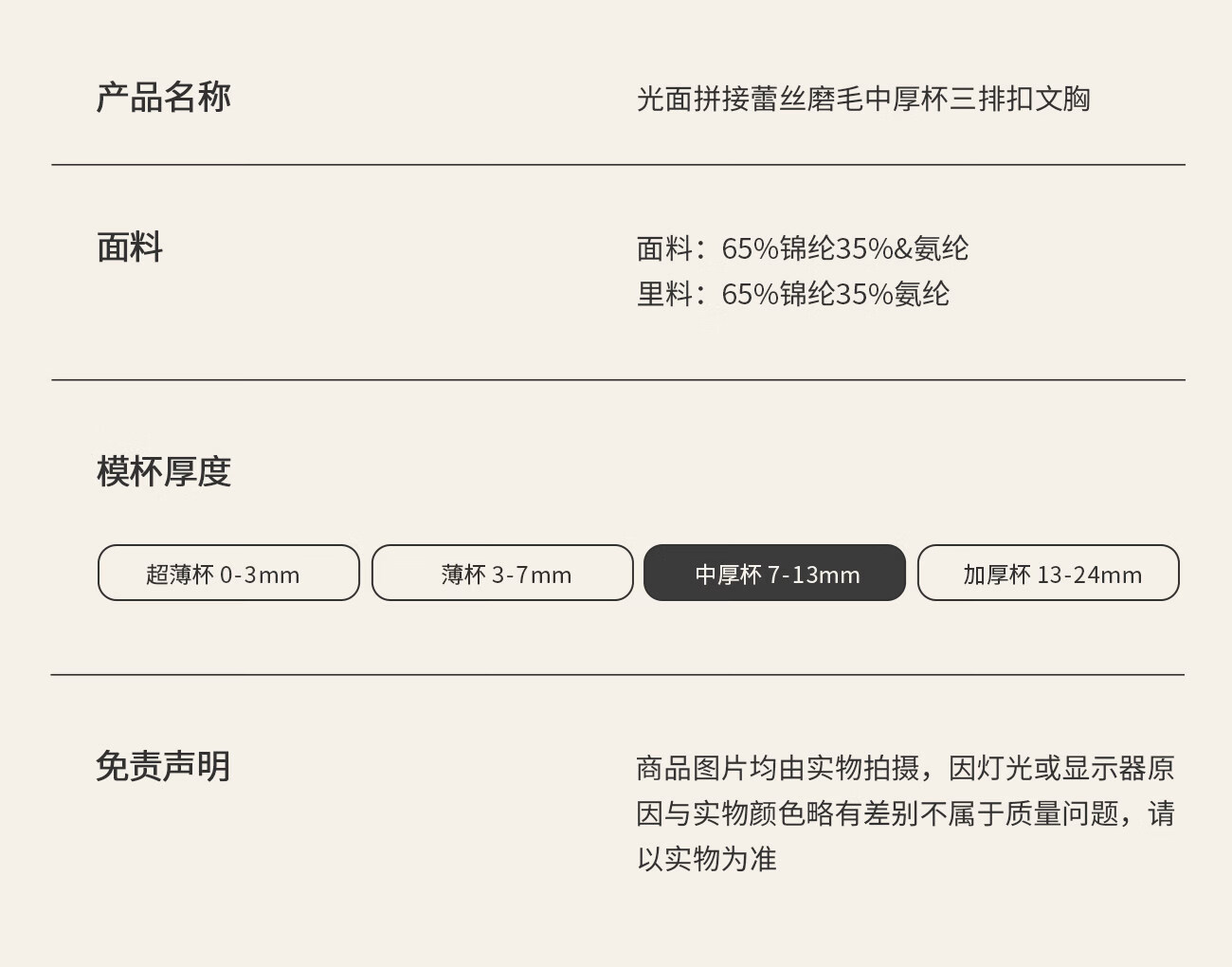The image size is (1232, 967).
Task: Pick the 加厚杯 13-24mm thickness pill
Action: coord(1048,574)
